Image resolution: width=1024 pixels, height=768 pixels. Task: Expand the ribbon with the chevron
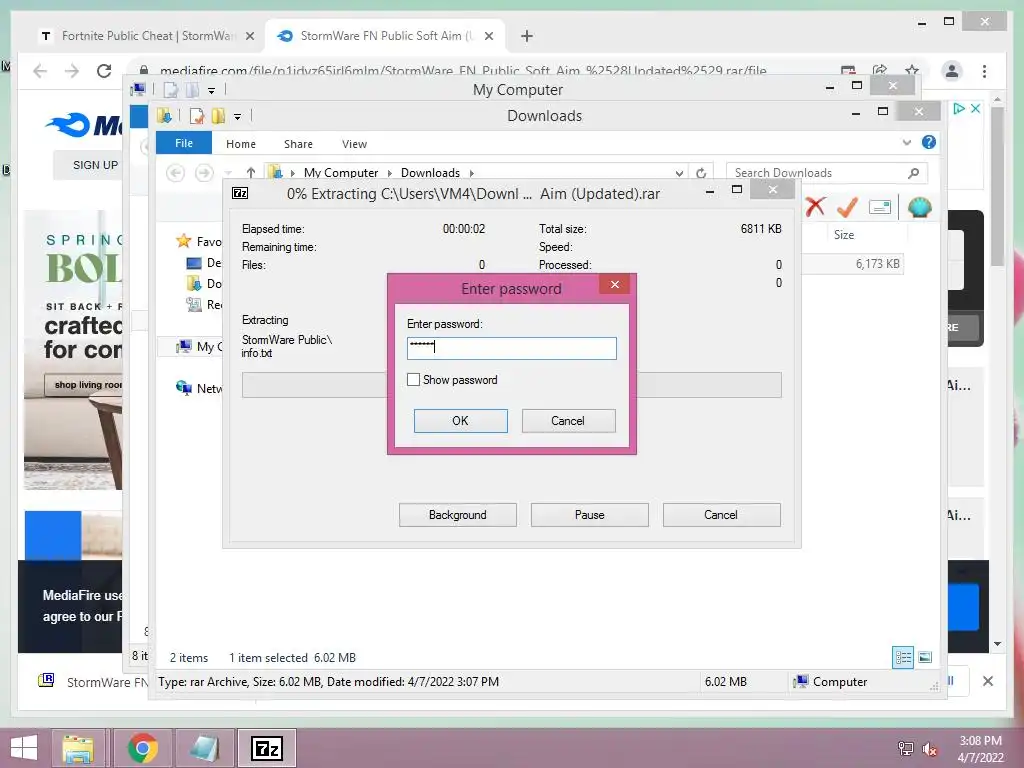click(x=906, y=142)
